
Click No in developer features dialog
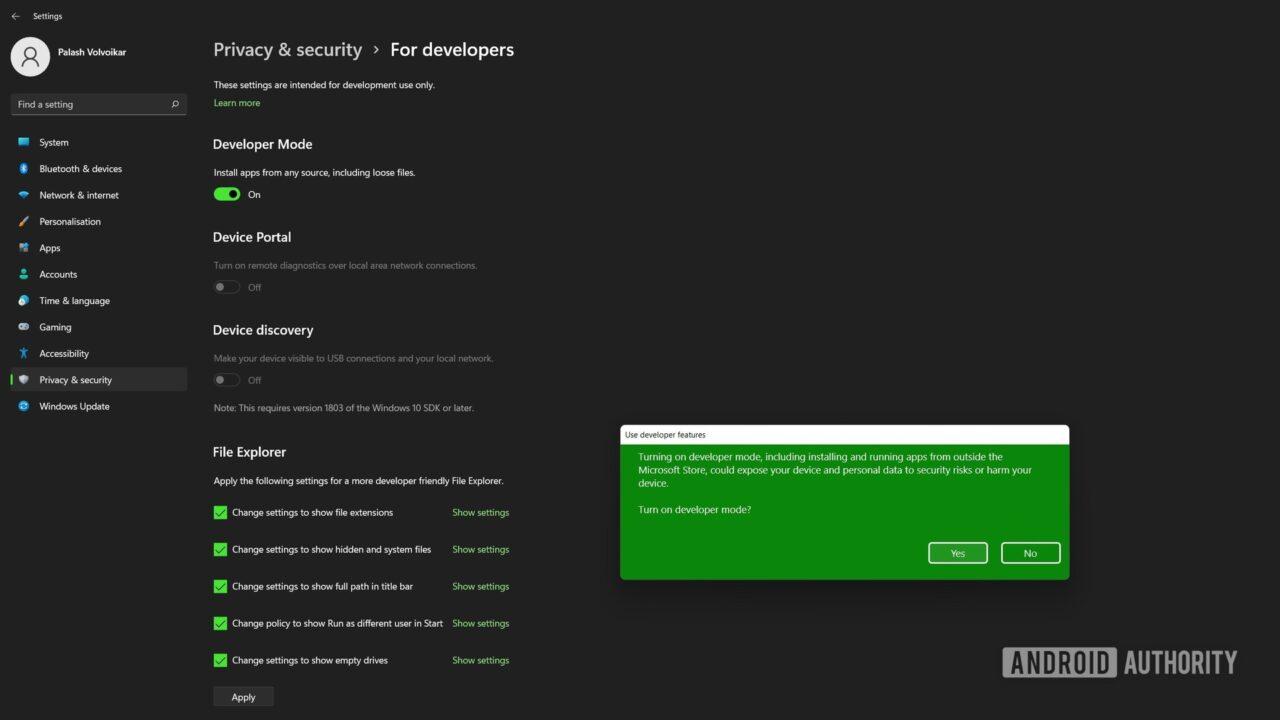coord(1030,553)
